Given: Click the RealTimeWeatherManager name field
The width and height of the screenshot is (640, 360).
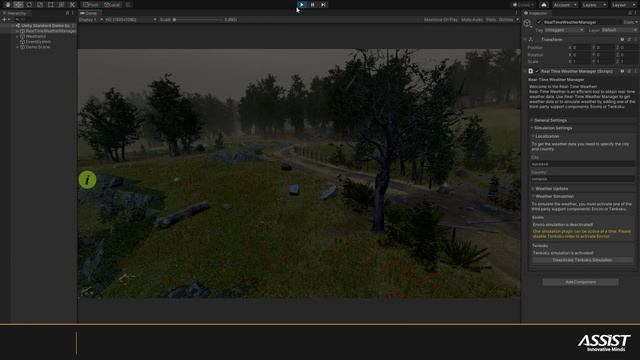Looking at the screenshot, I should pos(580,22).
